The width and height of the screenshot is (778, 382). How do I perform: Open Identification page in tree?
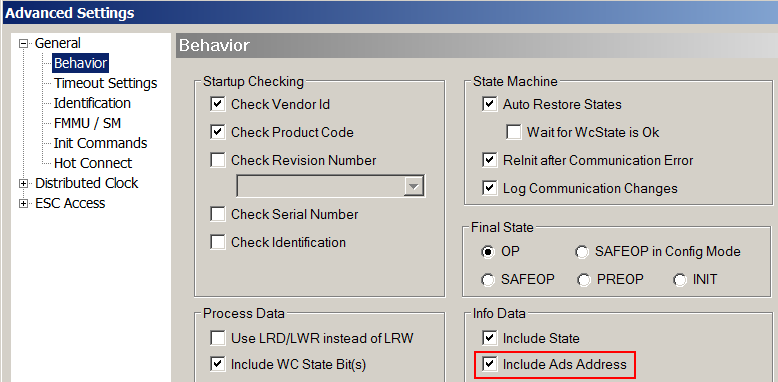pyautogui.click(x=92, y=103)
